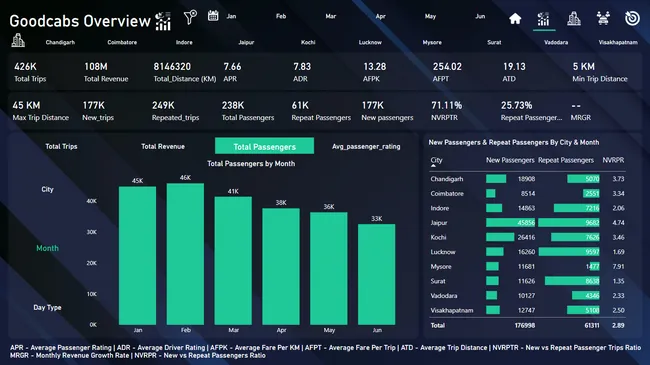Click the 19.13 ATD card
The image size is (650, 365).
[514, 72]
